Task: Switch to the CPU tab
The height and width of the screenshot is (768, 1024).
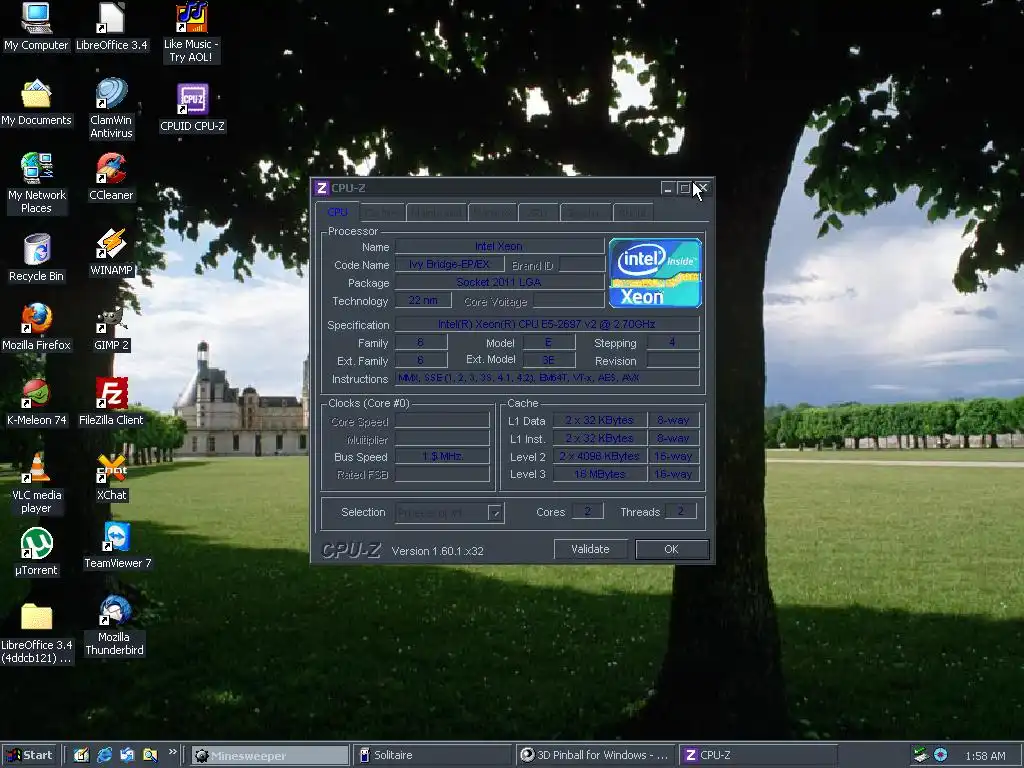Action: coord(337,212)
